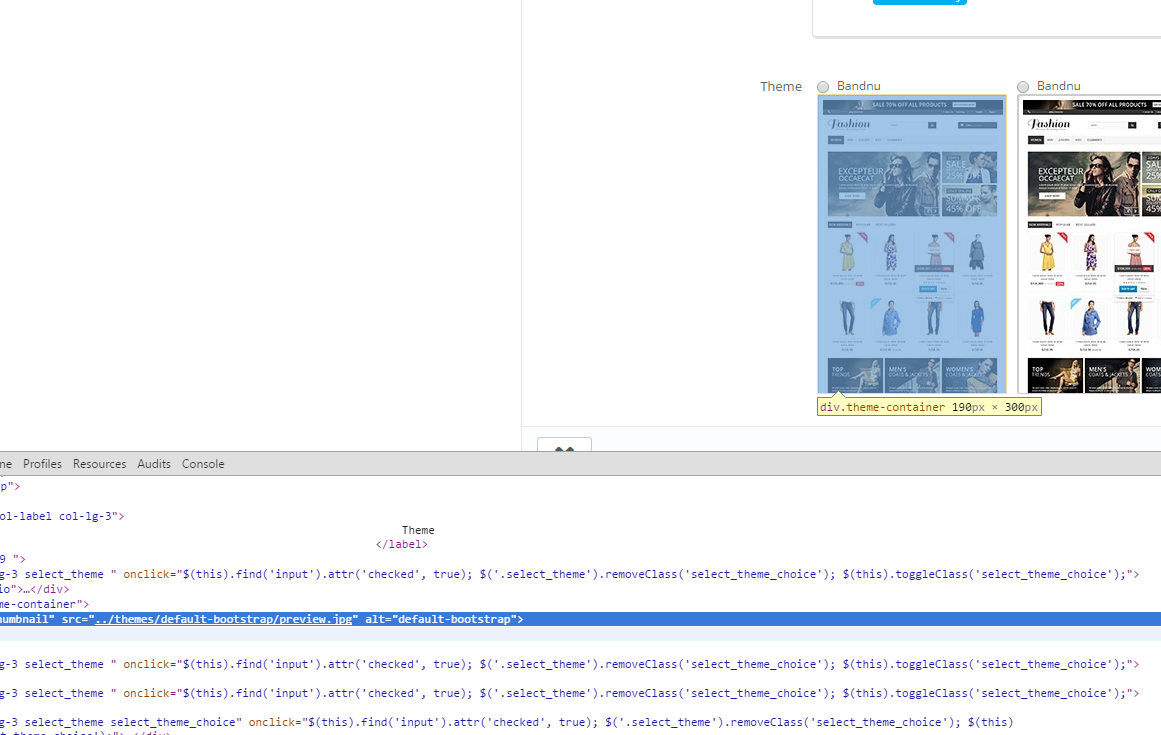Select the second Bandnu theme radio button
The width and height of the screenshot is (1161, 735).
1023,87
